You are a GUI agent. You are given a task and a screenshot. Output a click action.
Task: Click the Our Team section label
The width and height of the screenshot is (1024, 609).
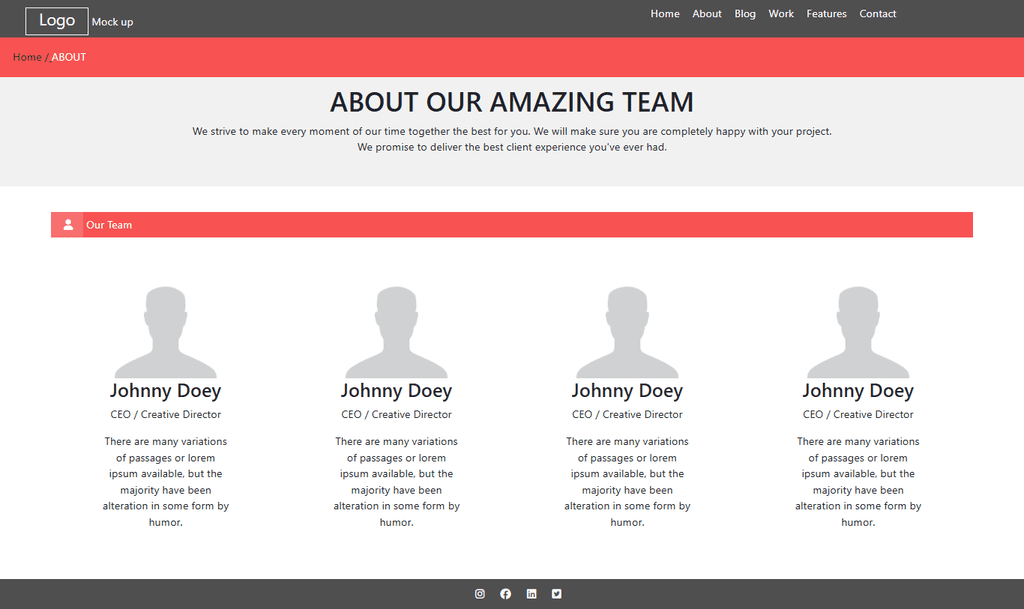109,225
